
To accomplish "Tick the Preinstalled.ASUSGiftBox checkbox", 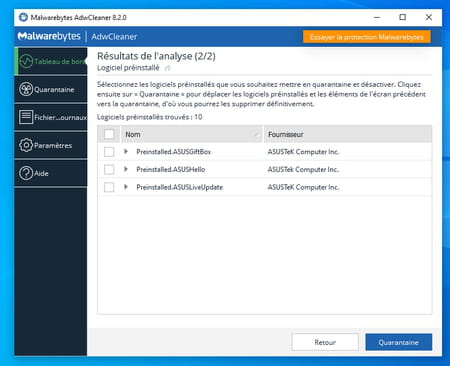I will pos(109,152).
